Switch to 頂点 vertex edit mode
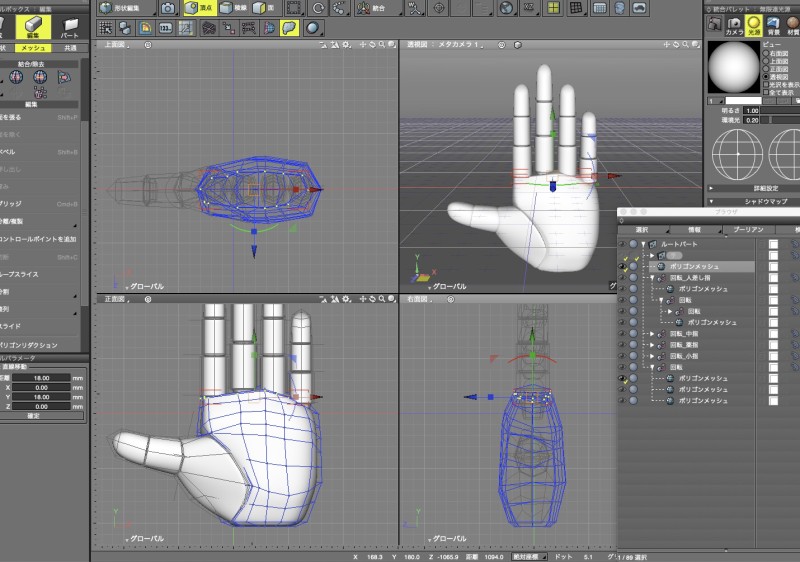800x562 pixels. point(199,8)
